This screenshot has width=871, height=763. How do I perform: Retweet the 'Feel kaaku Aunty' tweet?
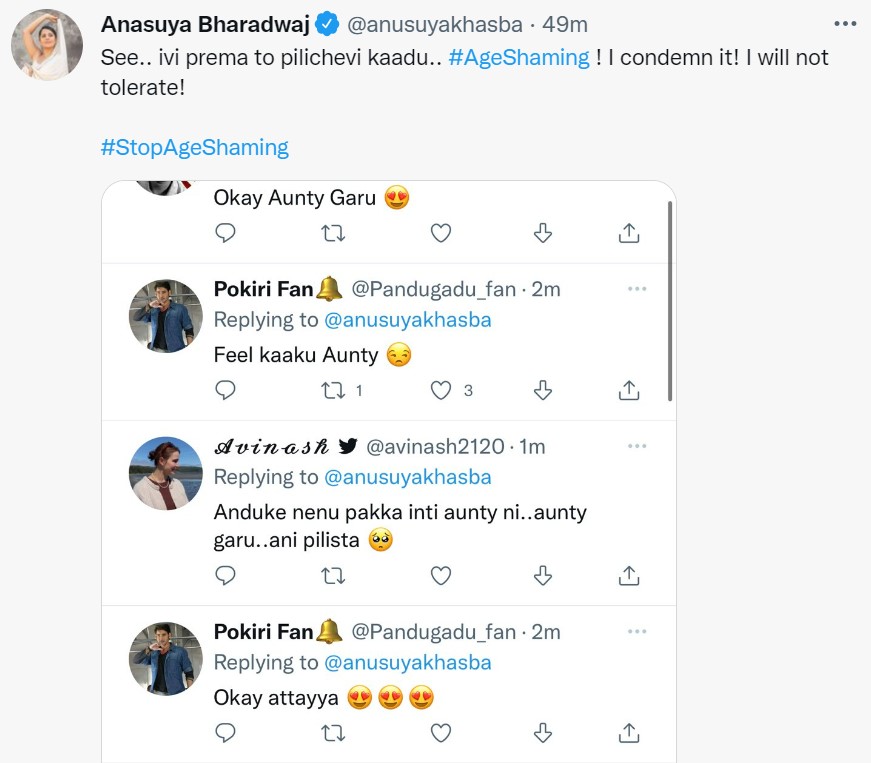(334, 390)
